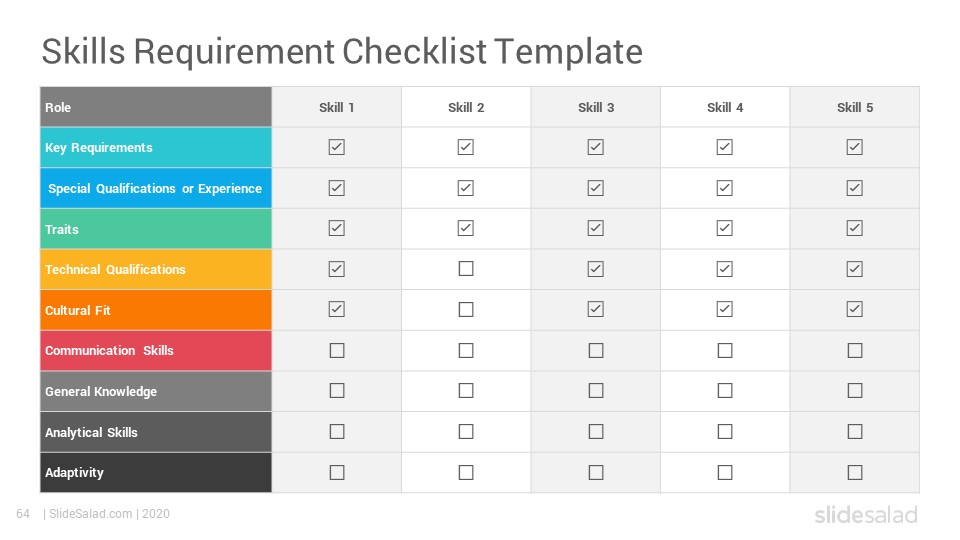The width and height of the screenshot is (960, 540).
Task: Tick Adaptivity checkbox under Skill 2
Action: (466, 473)
